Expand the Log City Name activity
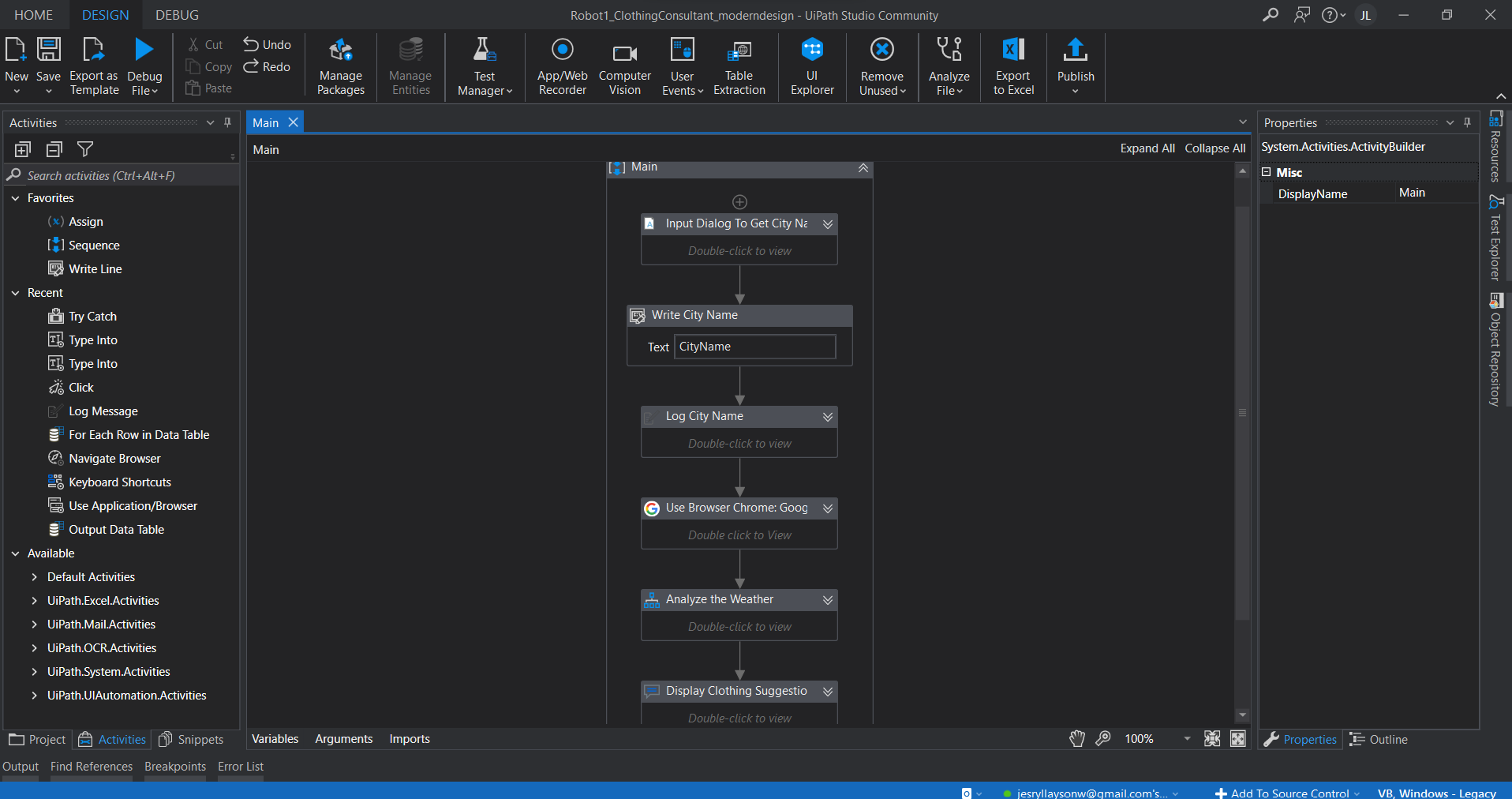1512x799 pixels. pos(828,417)
